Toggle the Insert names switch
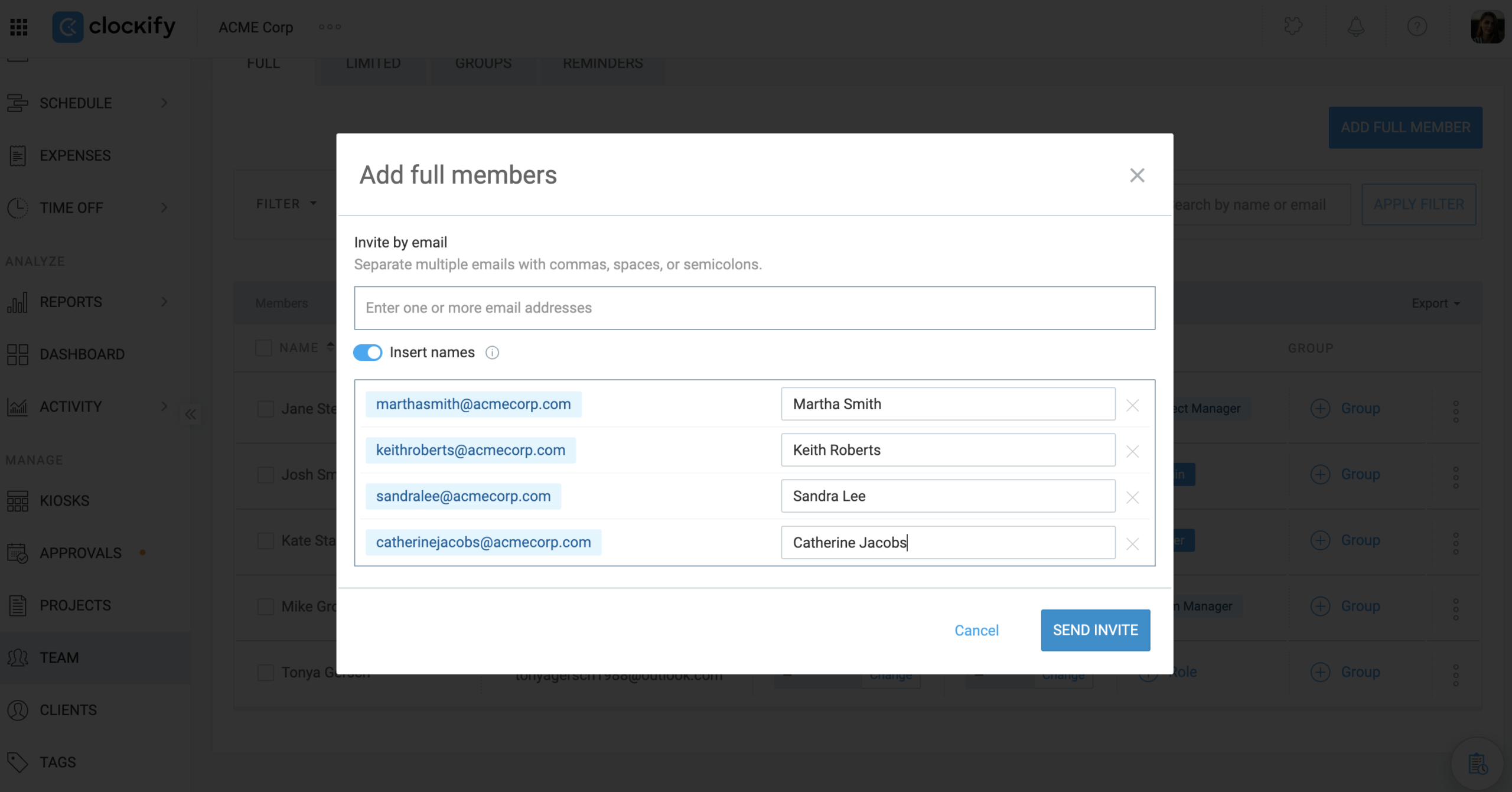The image size is (1512, 792). pos(367,353)
